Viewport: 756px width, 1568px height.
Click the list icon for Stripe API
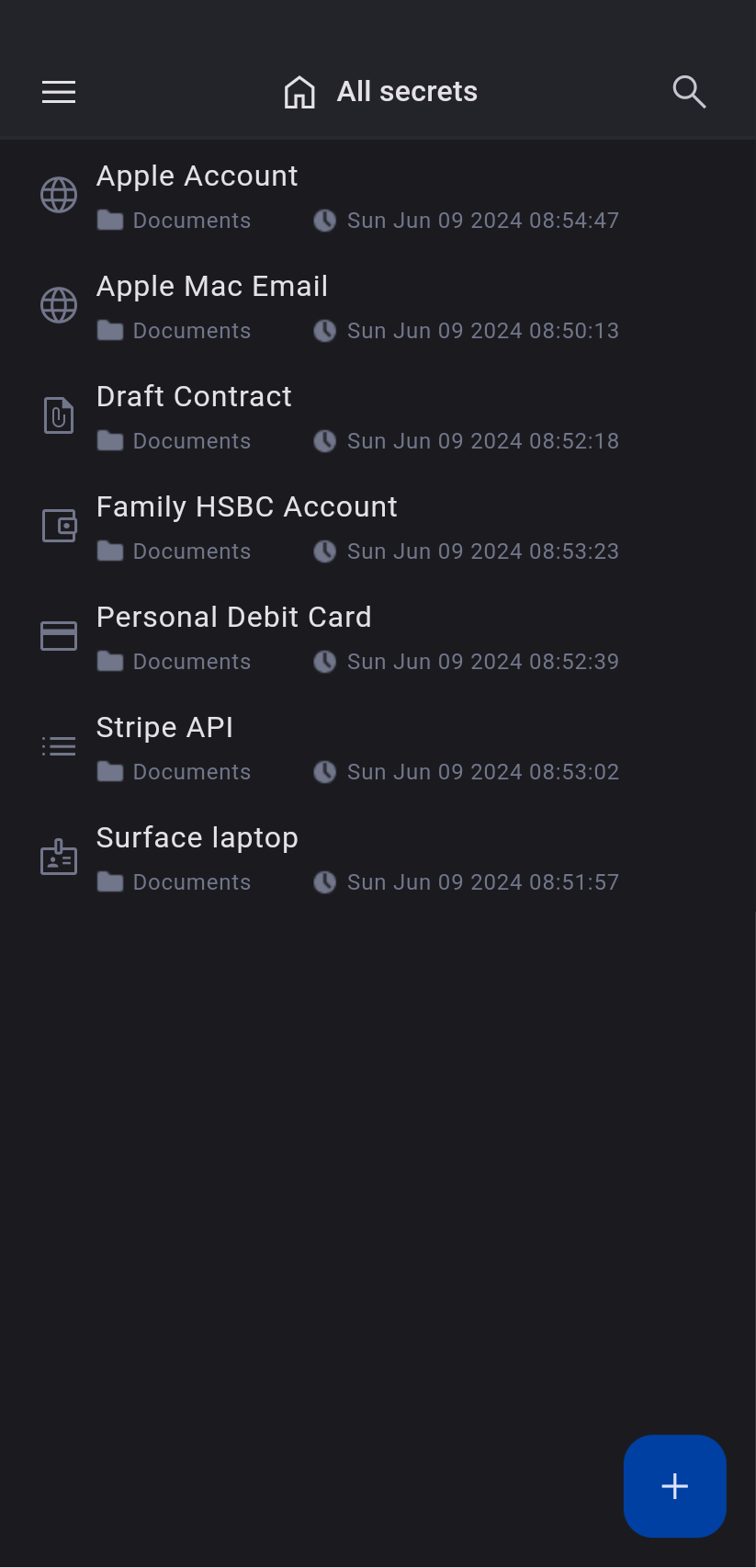click(59, 746)
